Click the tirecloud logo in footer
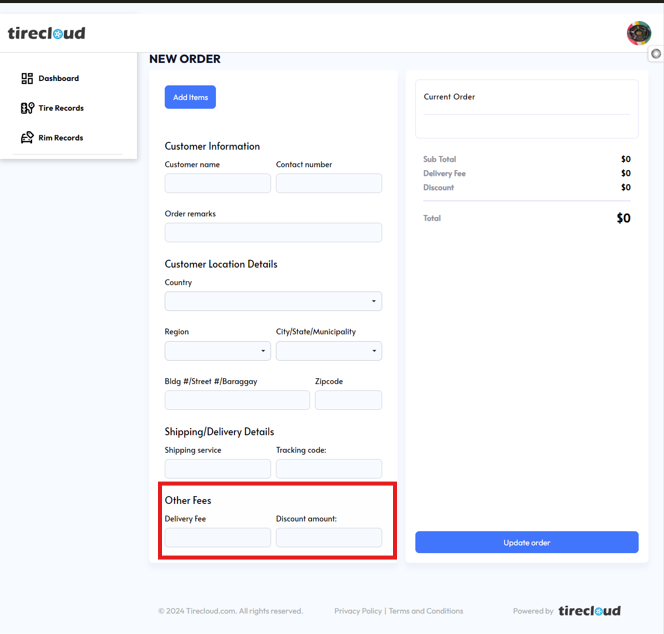 (x=589, y=611)
